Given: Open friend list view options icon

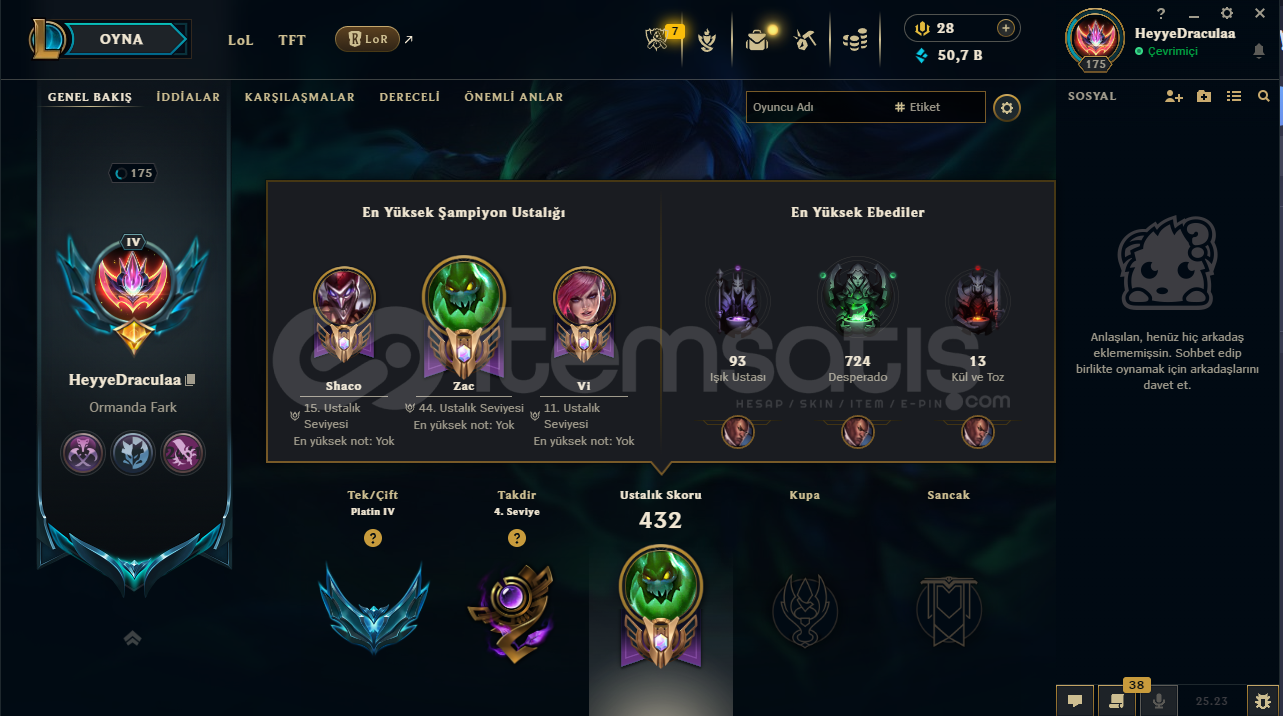Looking at the screenshot, I should click(1234, 96).
